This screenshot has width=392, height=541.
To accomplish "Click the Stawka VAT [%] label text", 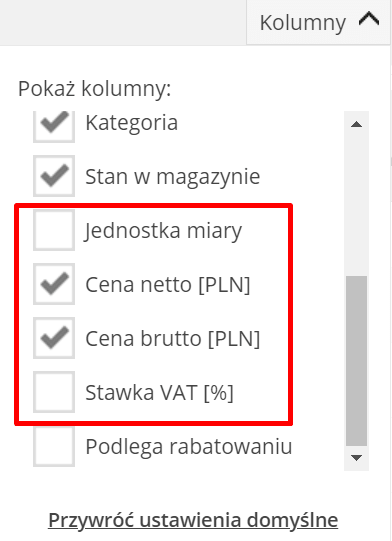I will click(x=159, y=393).
